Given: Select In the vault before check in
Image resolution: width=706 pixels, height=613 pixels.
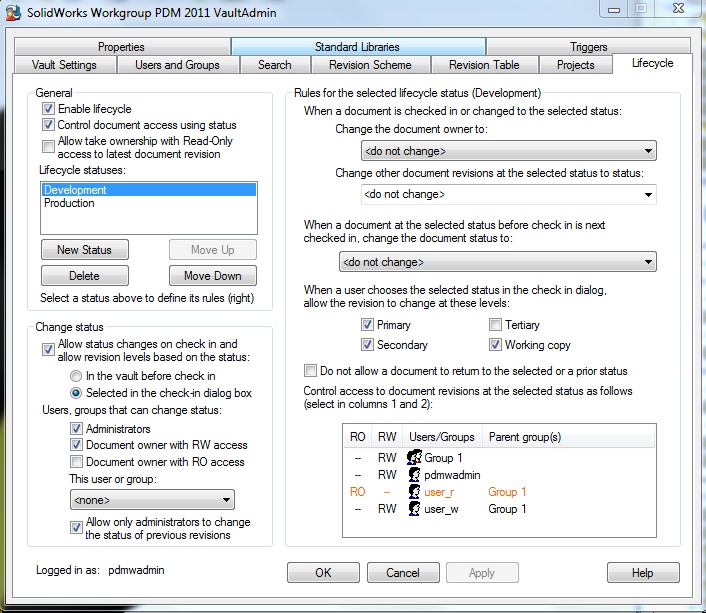Looking at the screenshot, I should coord(76,376).
